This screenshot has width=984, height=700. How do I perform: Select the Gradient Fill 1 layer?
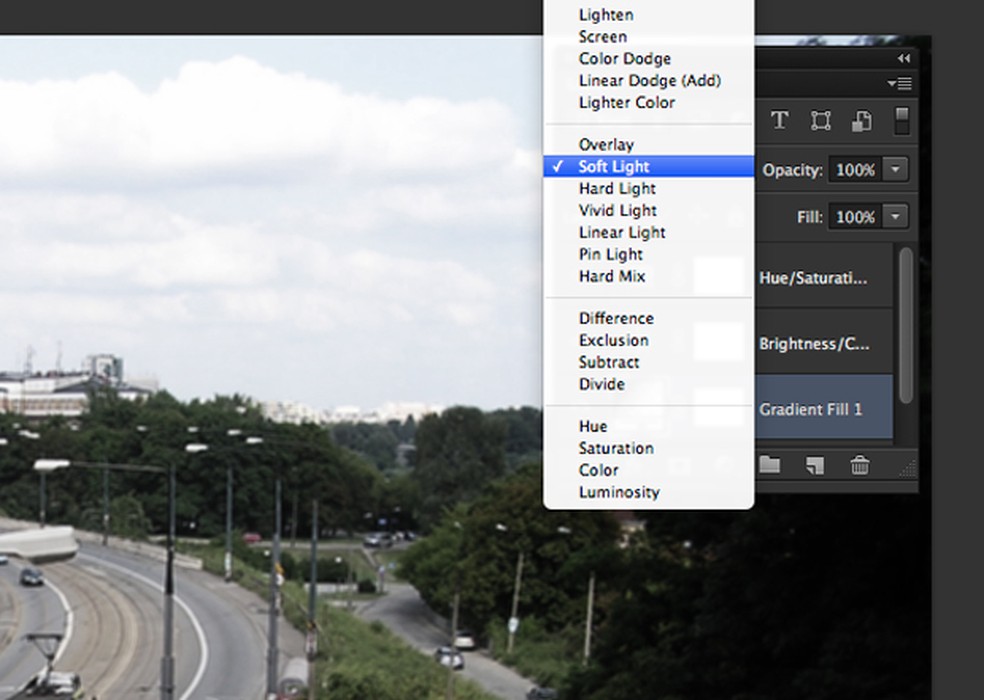823,409
